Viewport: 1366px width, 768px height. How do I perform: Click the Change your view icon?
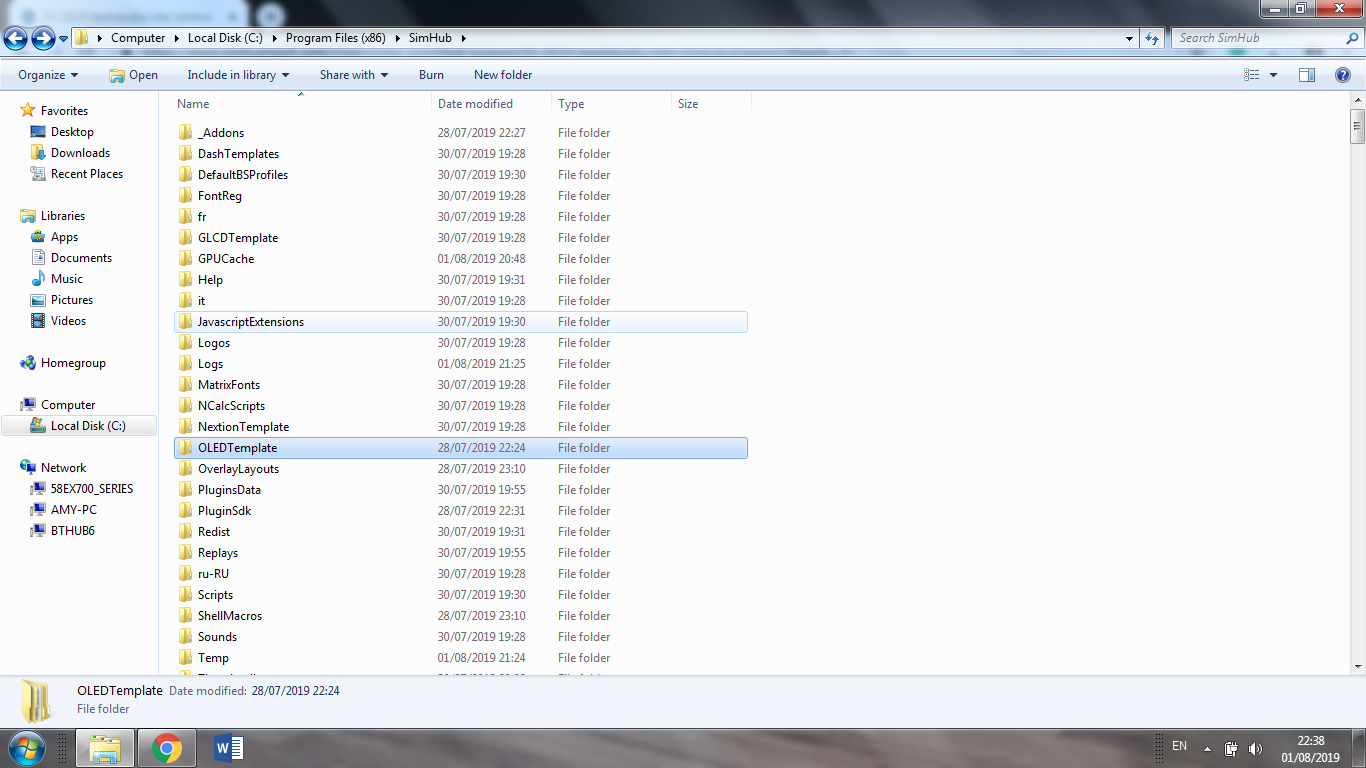click(1252, 75)
